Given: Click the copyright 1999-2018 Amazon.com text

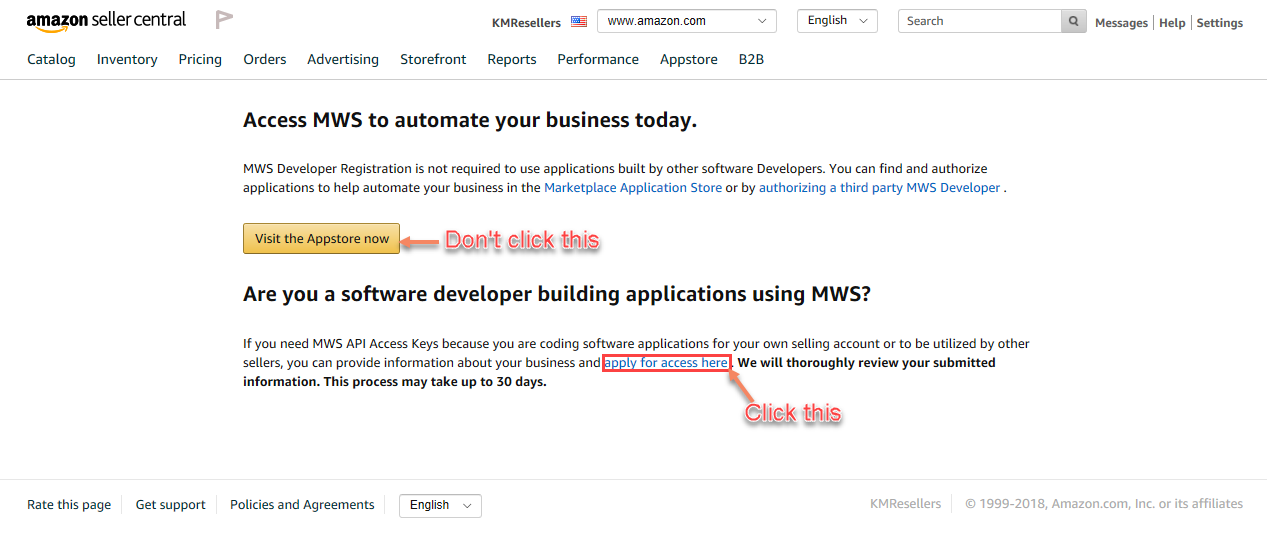Looking at the screenshot, I should [x=1104, y=504].
